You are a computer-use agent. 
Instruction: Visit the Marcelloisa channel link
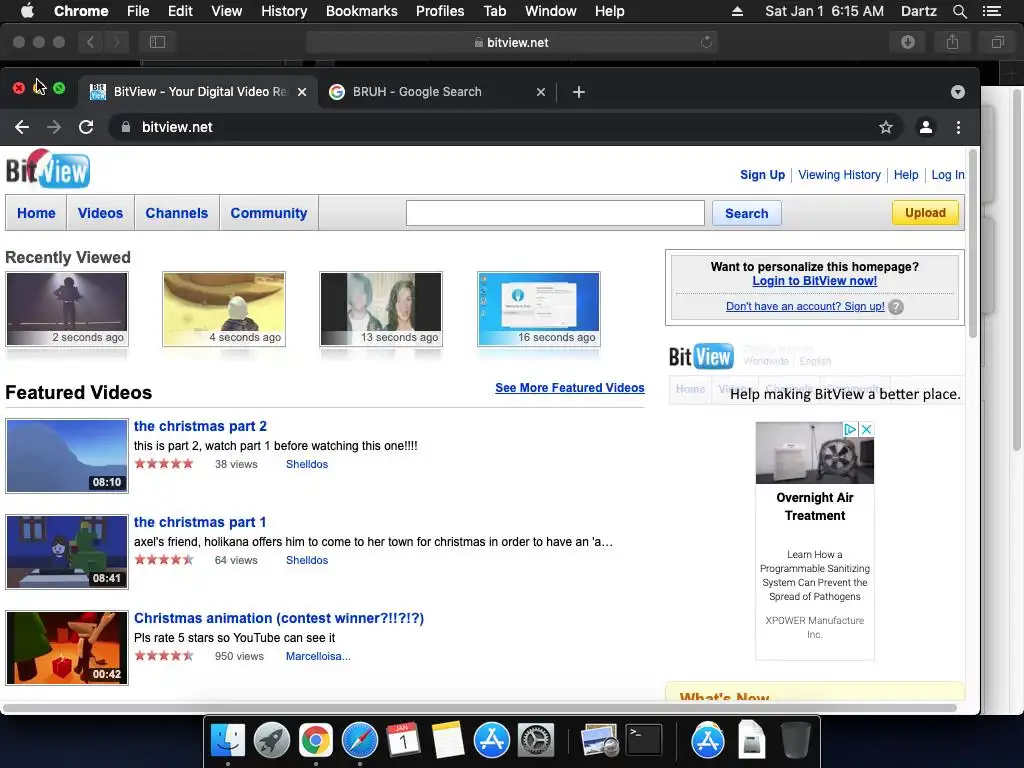[x=318, y=656]
